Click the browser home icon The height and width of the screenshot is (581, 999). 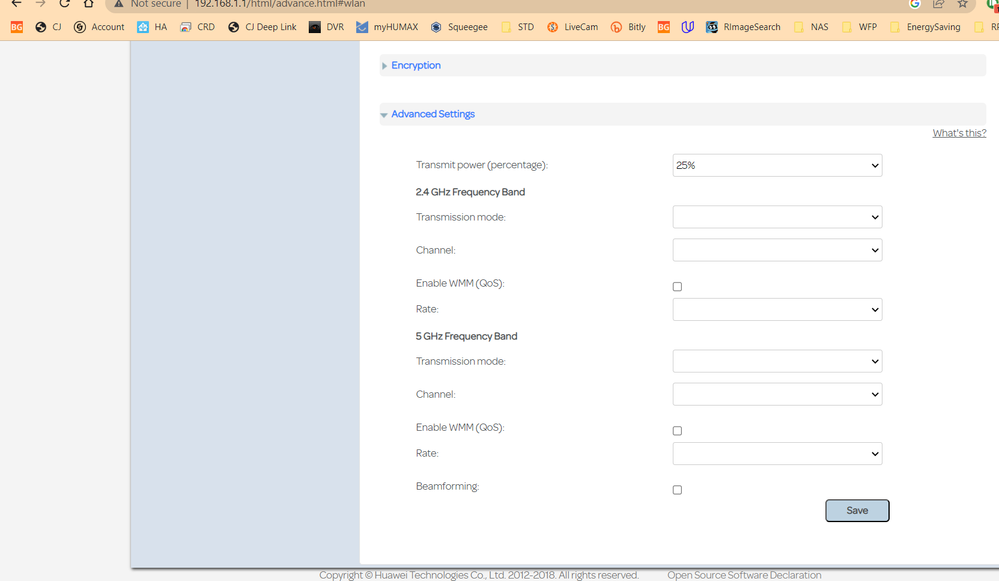coord(87,4)
